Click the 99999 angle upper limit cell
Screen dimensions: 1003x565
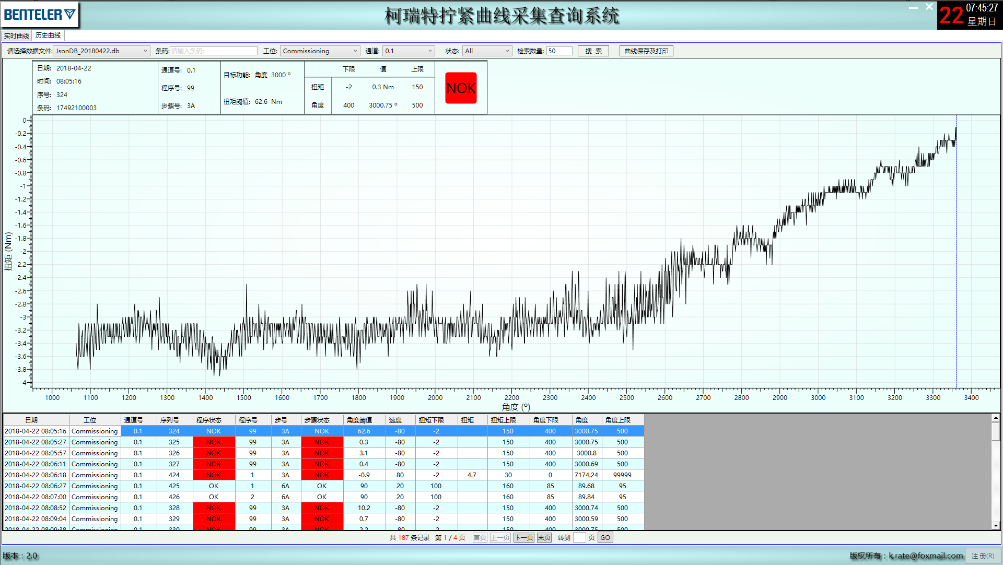(622, 475)
